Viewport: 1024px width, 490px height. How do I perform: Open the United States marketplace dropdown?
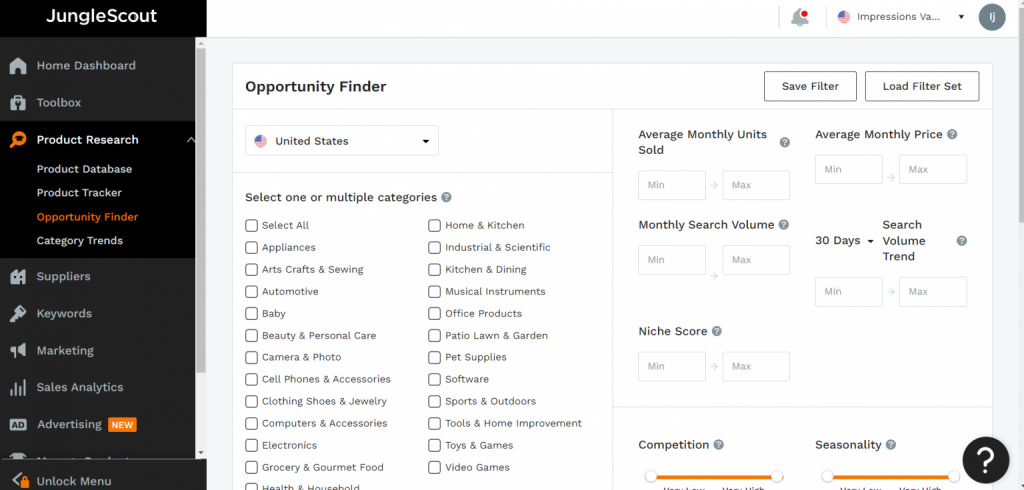pos(342,141)
